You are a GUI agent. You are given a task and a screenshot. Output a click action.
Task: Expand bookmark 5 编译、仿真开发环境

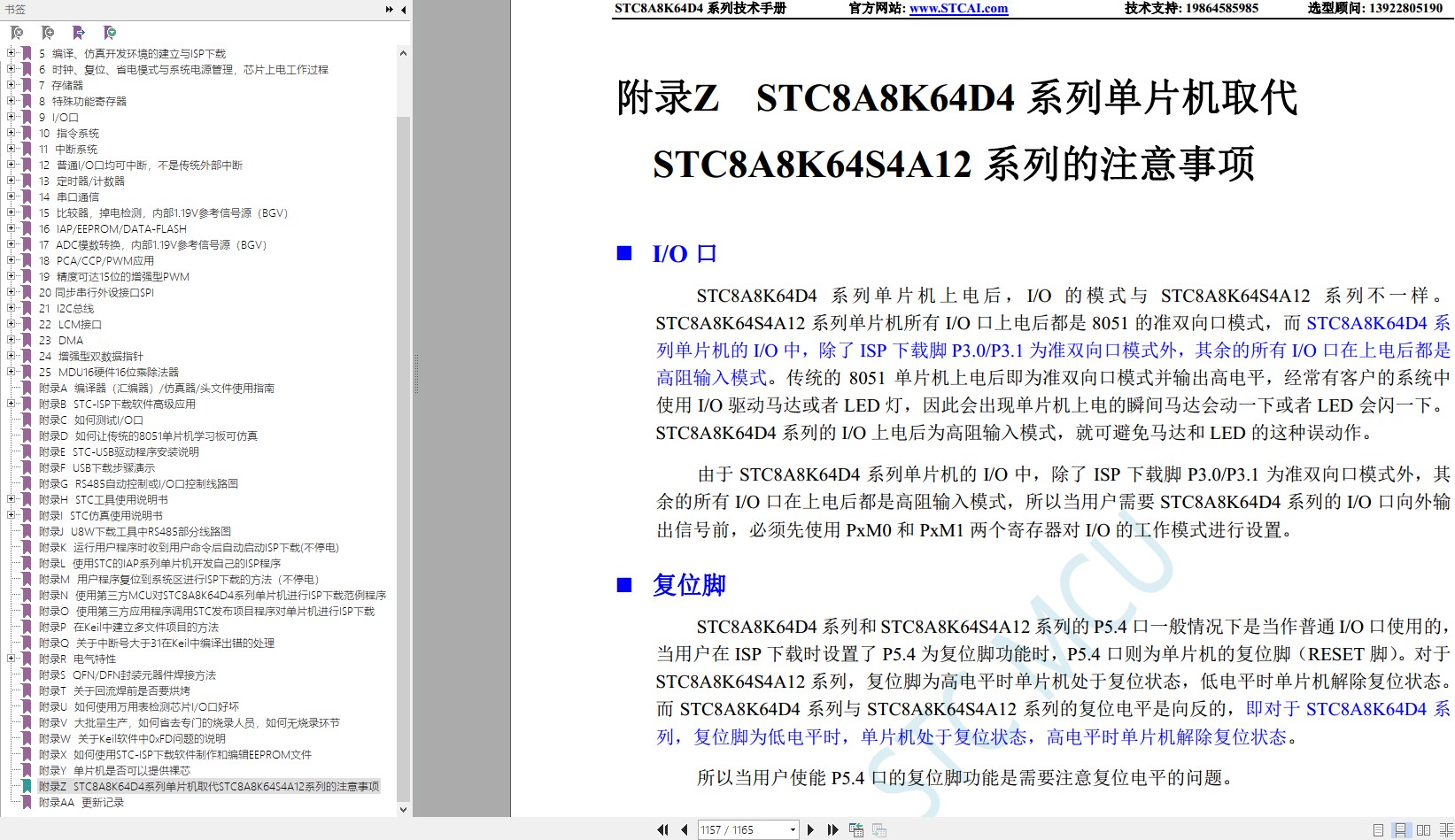tap(12, 53)
